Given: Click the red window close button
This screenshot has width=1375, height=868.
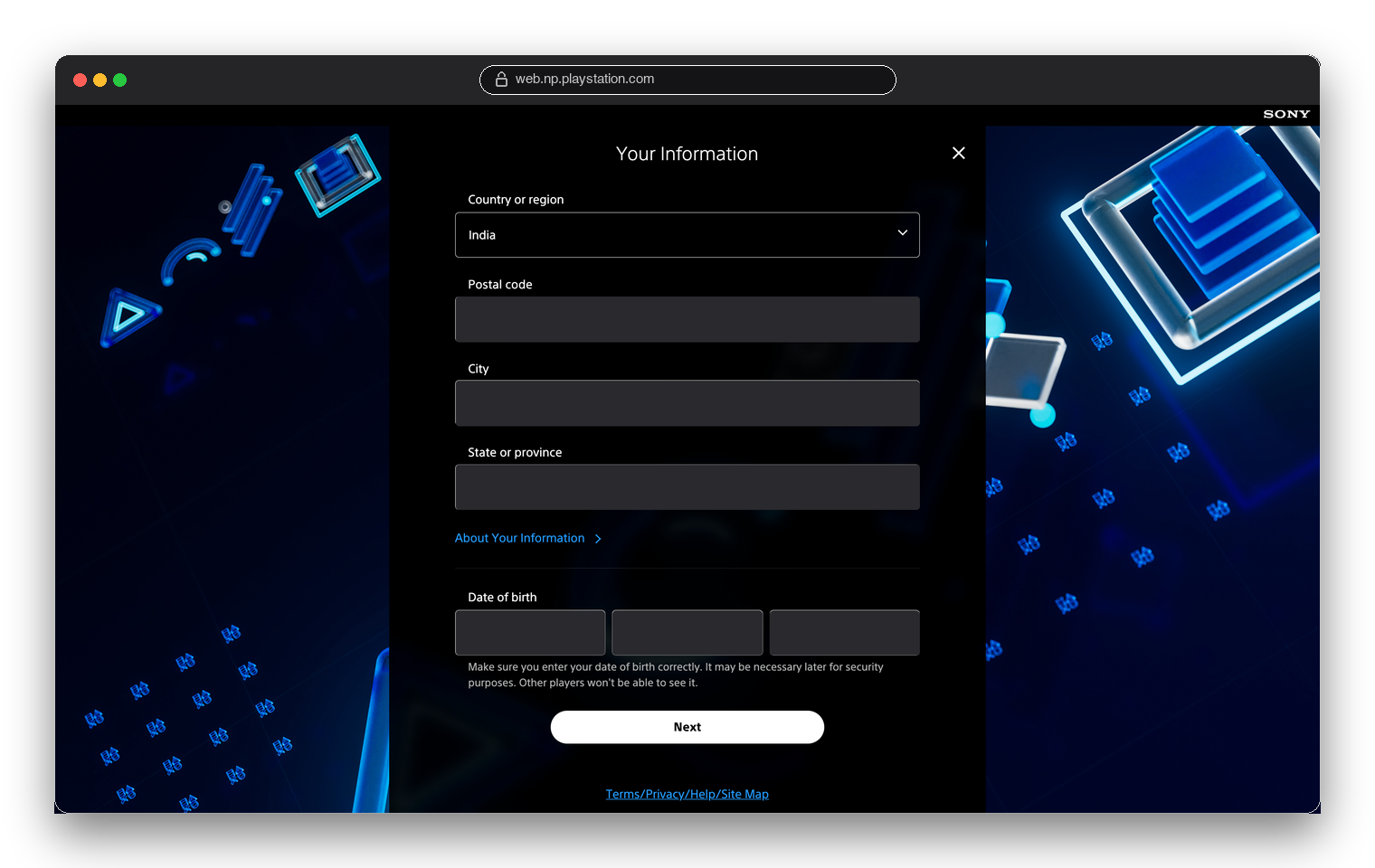Looking at the screenshot, I should tap(80, 80).
